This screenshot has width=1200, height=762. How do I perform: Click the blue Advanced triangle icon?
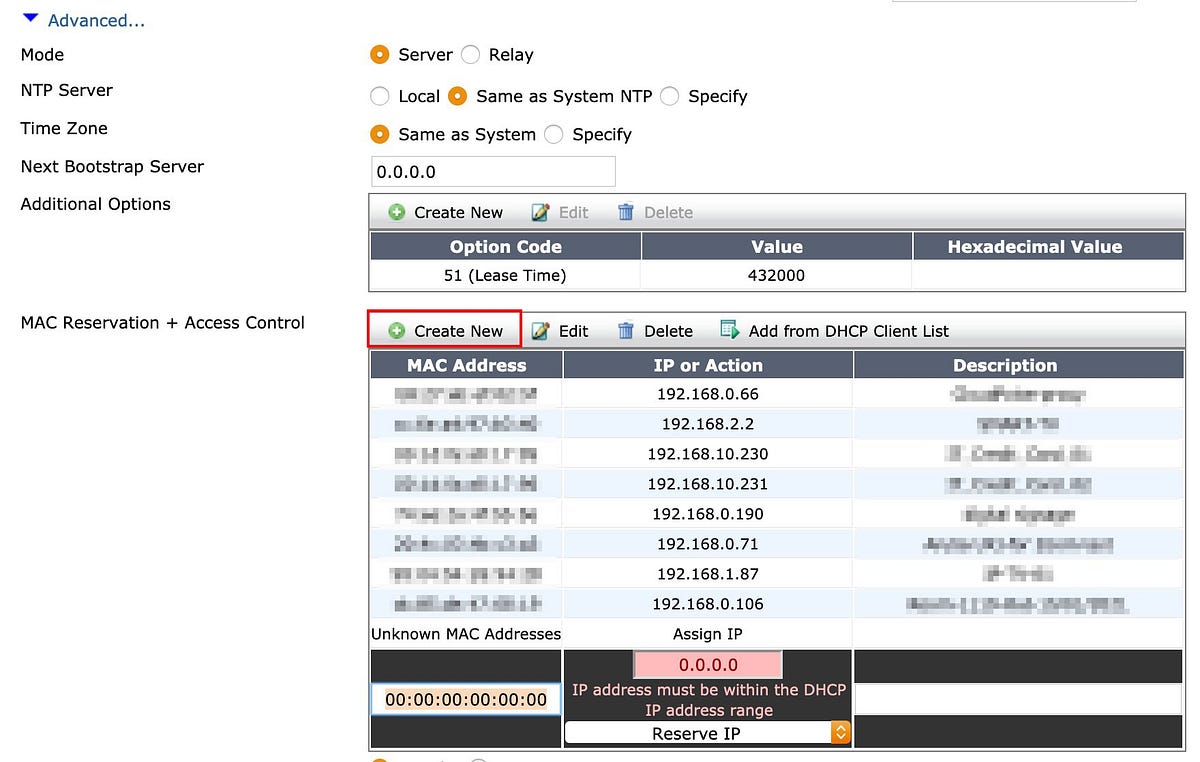click(x=28, y=17)
